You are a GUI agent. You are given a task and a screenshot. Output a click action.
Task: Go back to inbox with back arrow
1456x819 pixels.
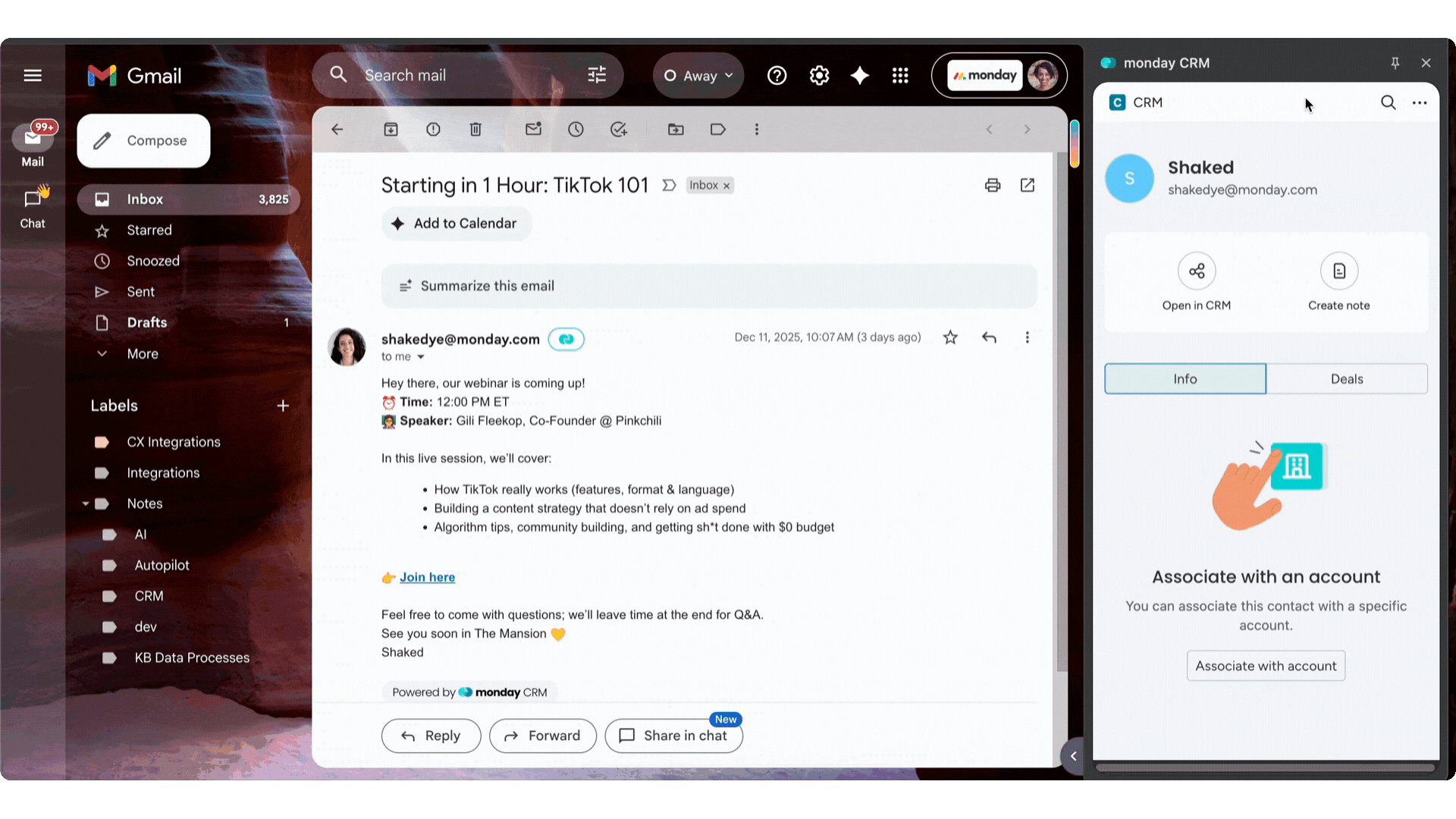coord(337,130)
